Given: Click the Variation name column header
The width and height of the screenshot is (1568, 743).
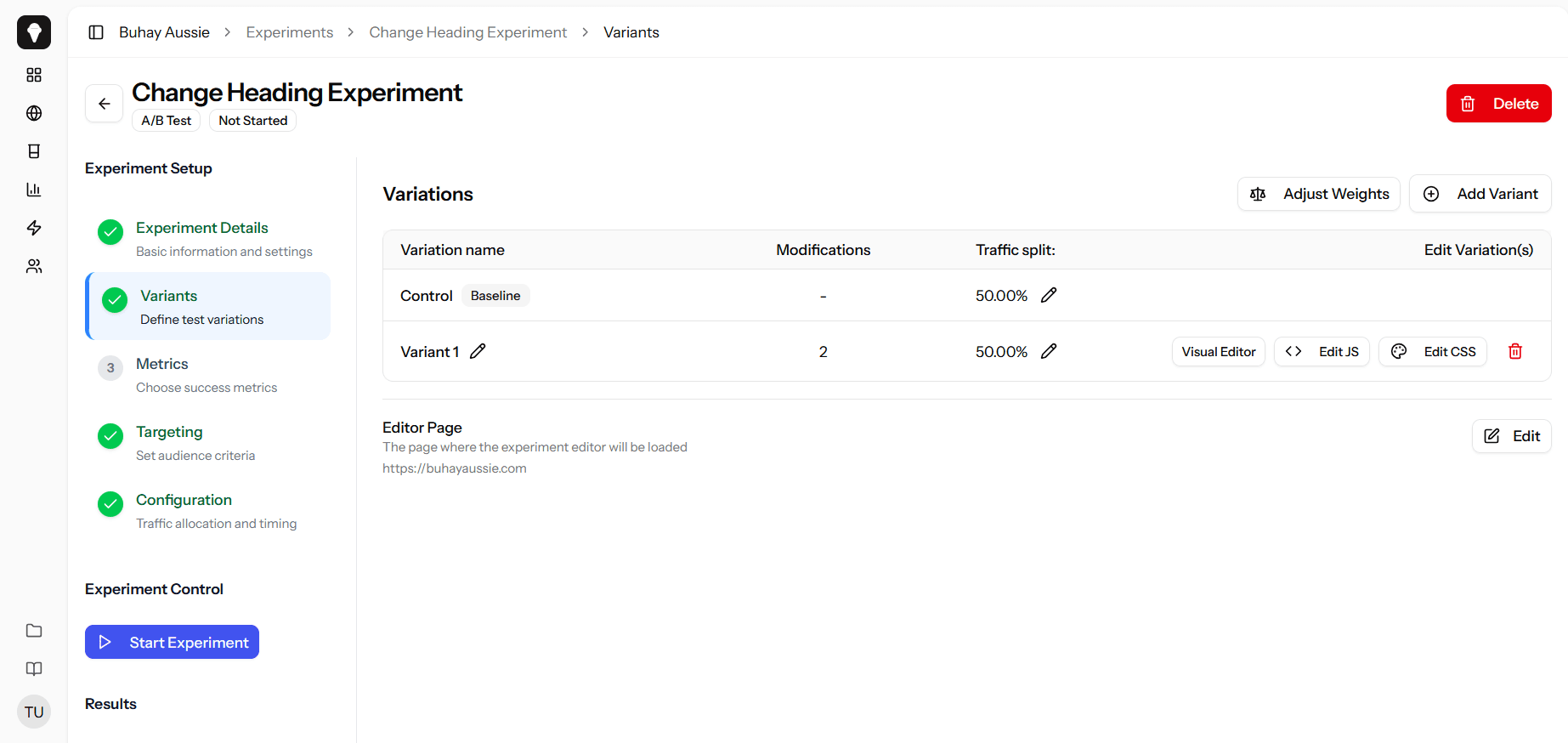Looking at the screenshot, I should pos(452,250).
